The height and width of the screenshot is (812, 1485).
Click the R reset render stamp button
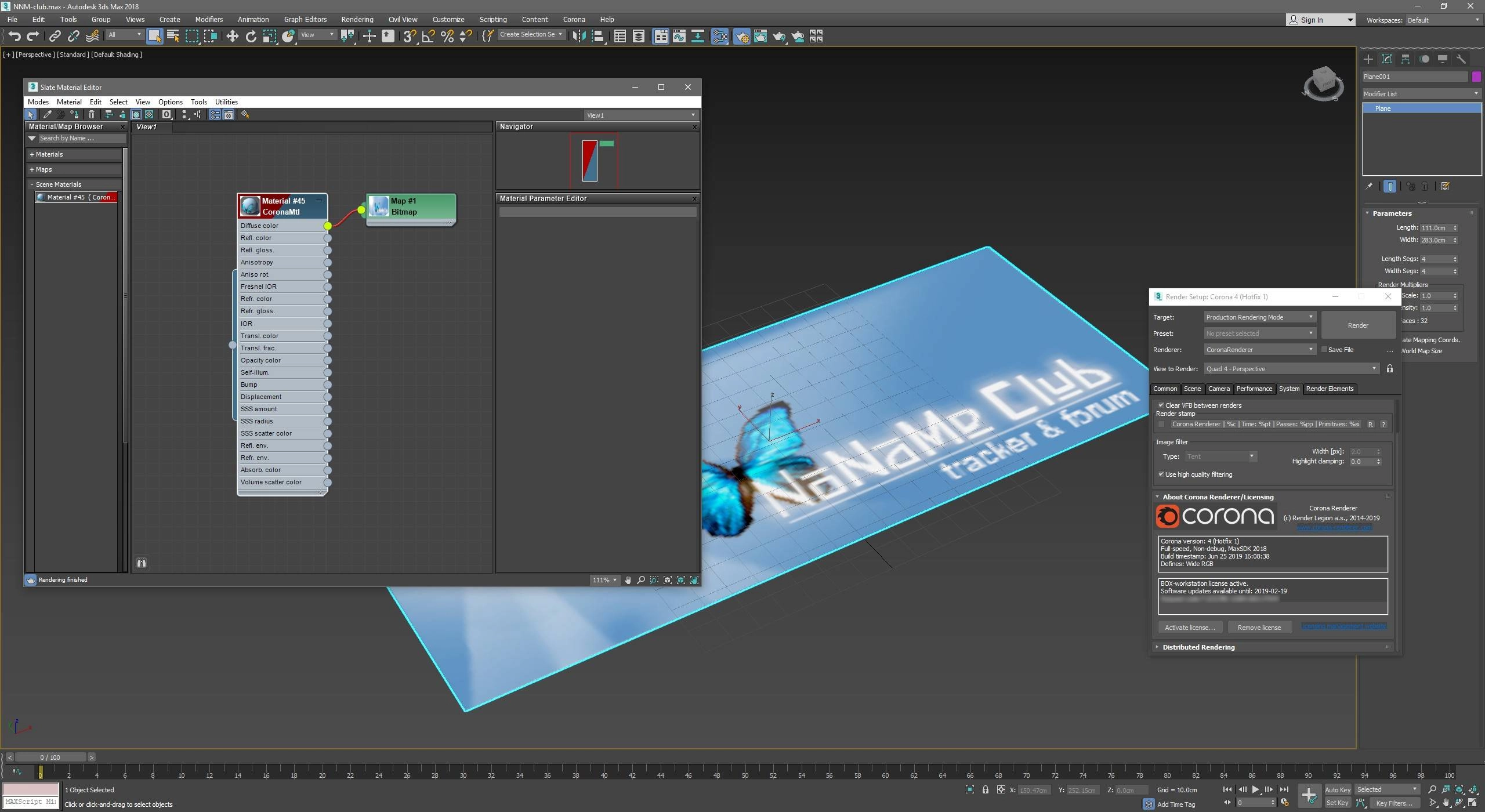(x=1370, y=425)
